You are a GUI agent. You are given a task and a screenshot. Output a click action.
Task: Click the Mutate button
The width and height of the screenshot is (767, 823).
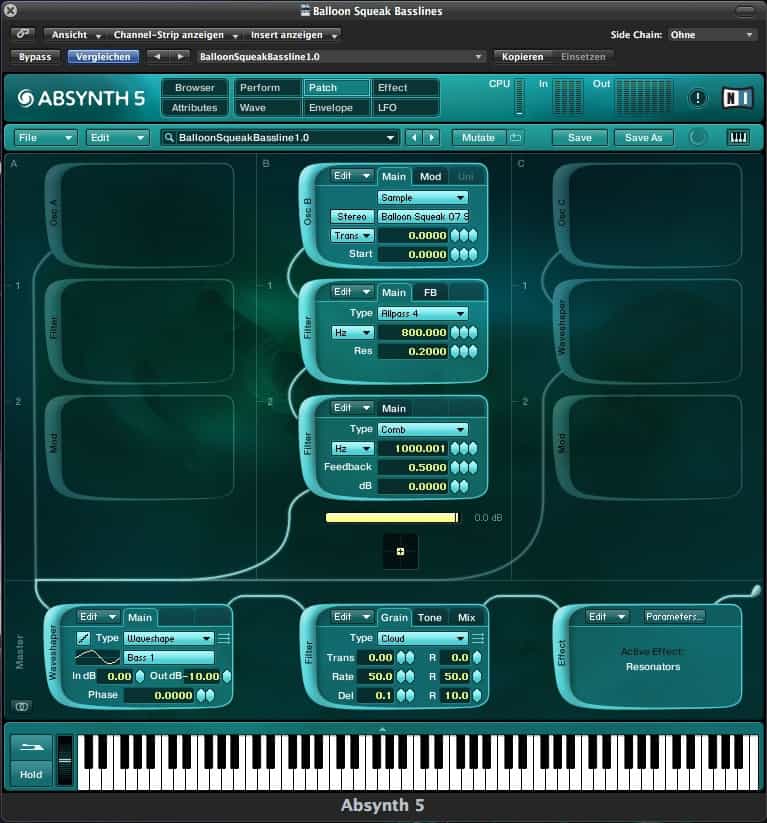pyautogui.click(x=478, y=137)
